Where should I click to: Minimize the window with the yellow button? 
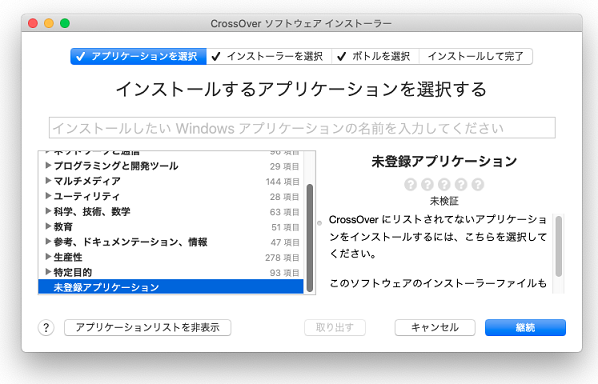tap(49, 23)
